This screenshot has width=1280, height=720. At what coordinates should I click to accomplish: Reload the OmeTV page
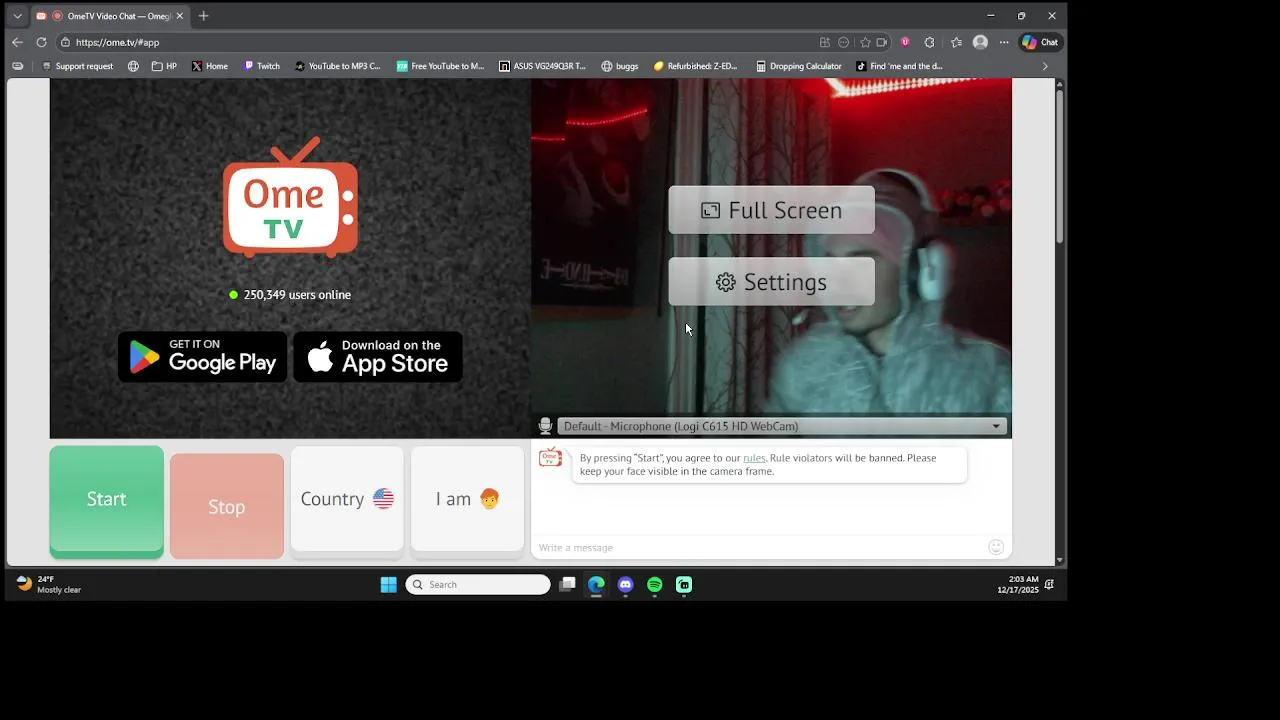tap(41, 42)
